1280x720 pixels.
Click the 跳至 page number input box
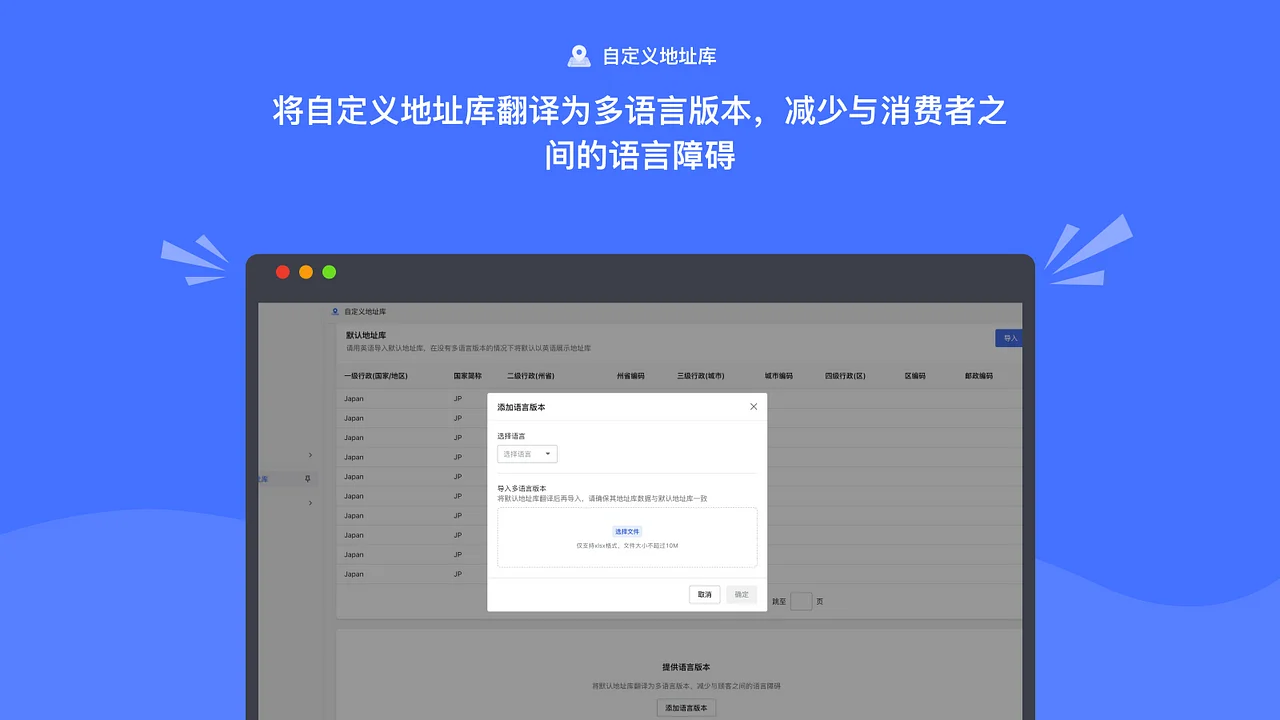pos(801,601)
